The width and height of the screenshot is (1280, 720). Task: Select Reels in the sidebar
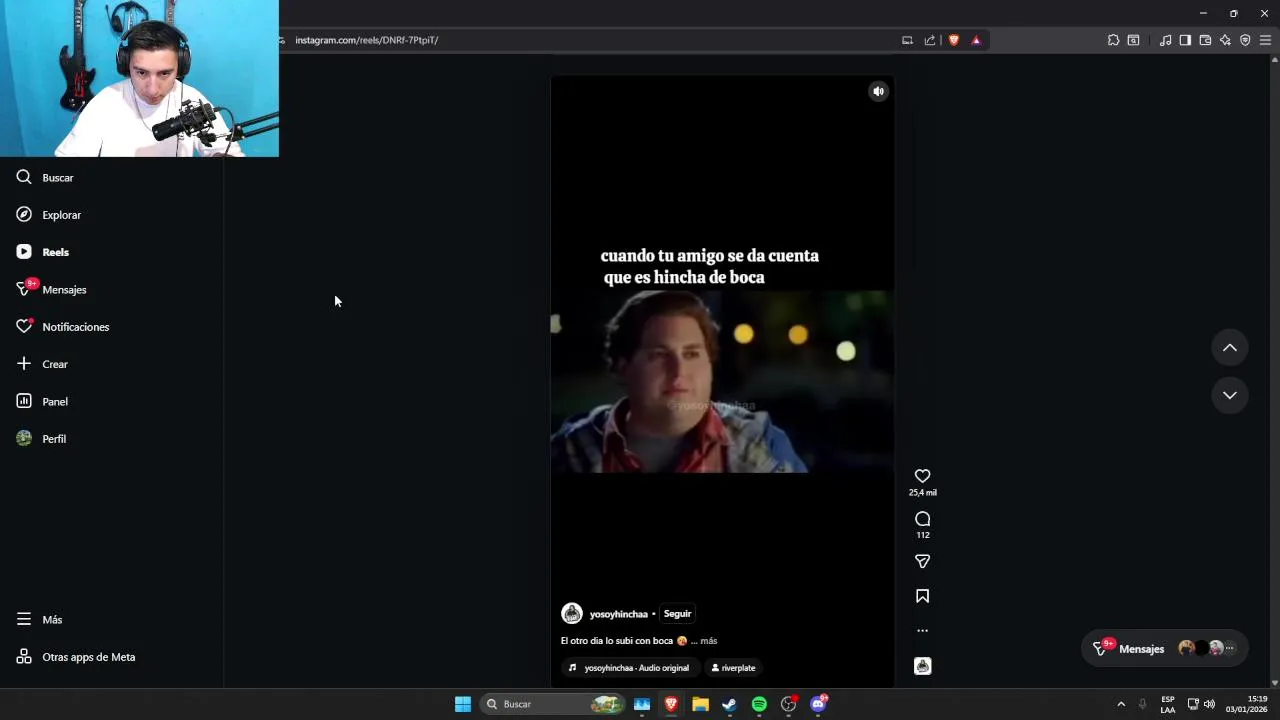[42, 252]
